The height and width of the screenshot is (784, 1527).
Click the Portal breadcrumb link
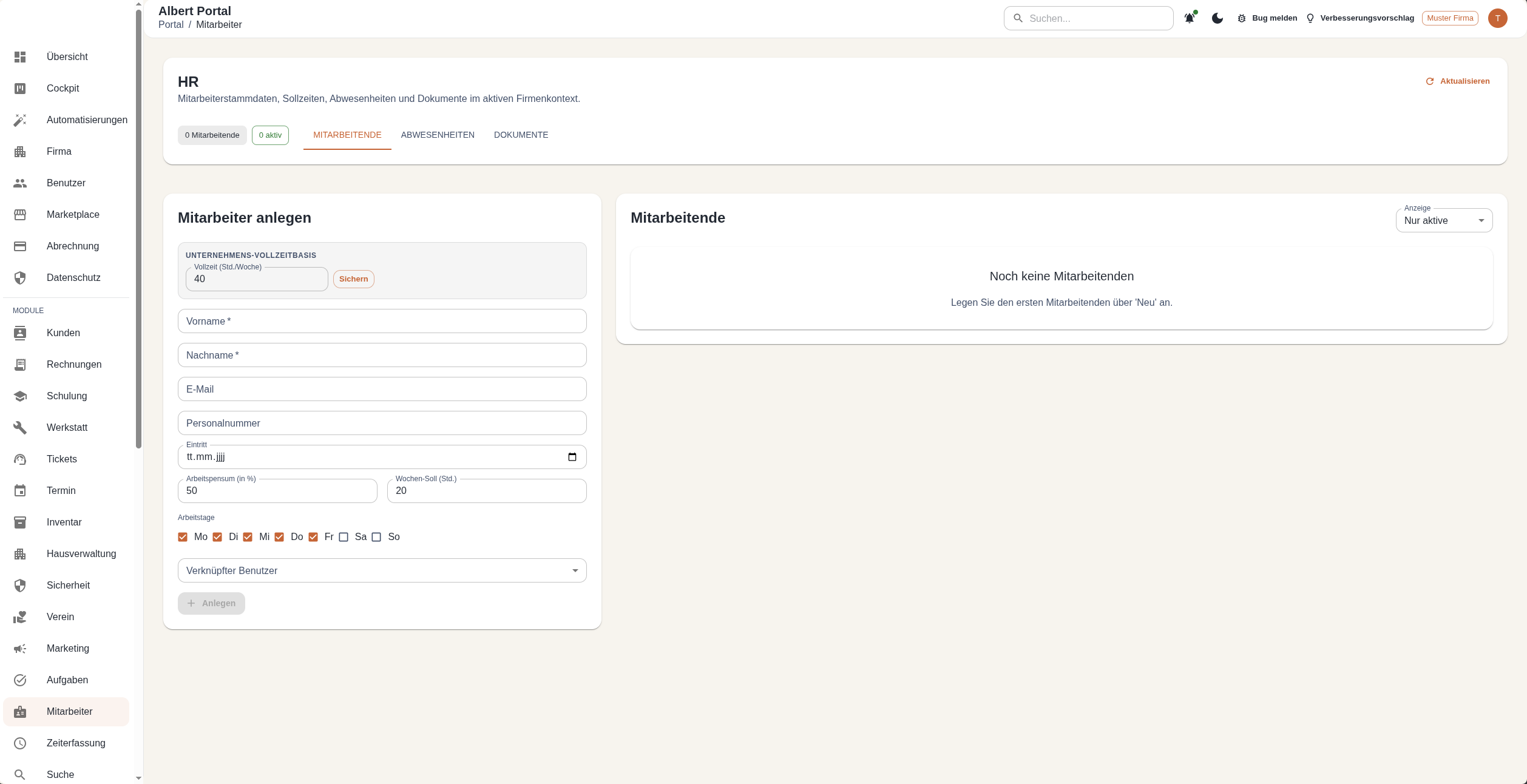(x=171, y=25)
